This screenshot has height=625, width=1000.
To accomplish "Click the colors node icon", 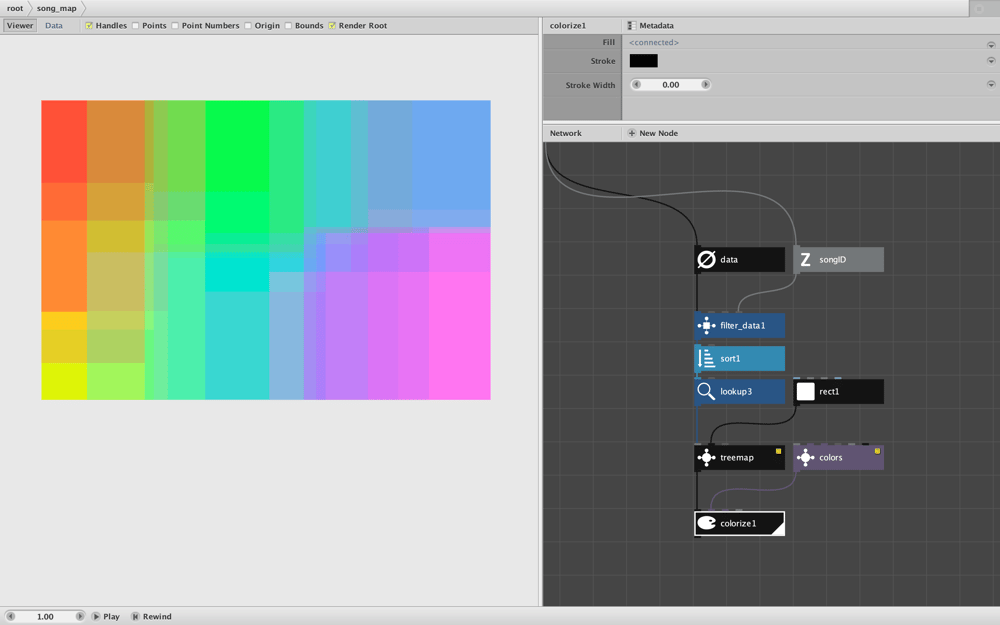I will tap(805, 457).
